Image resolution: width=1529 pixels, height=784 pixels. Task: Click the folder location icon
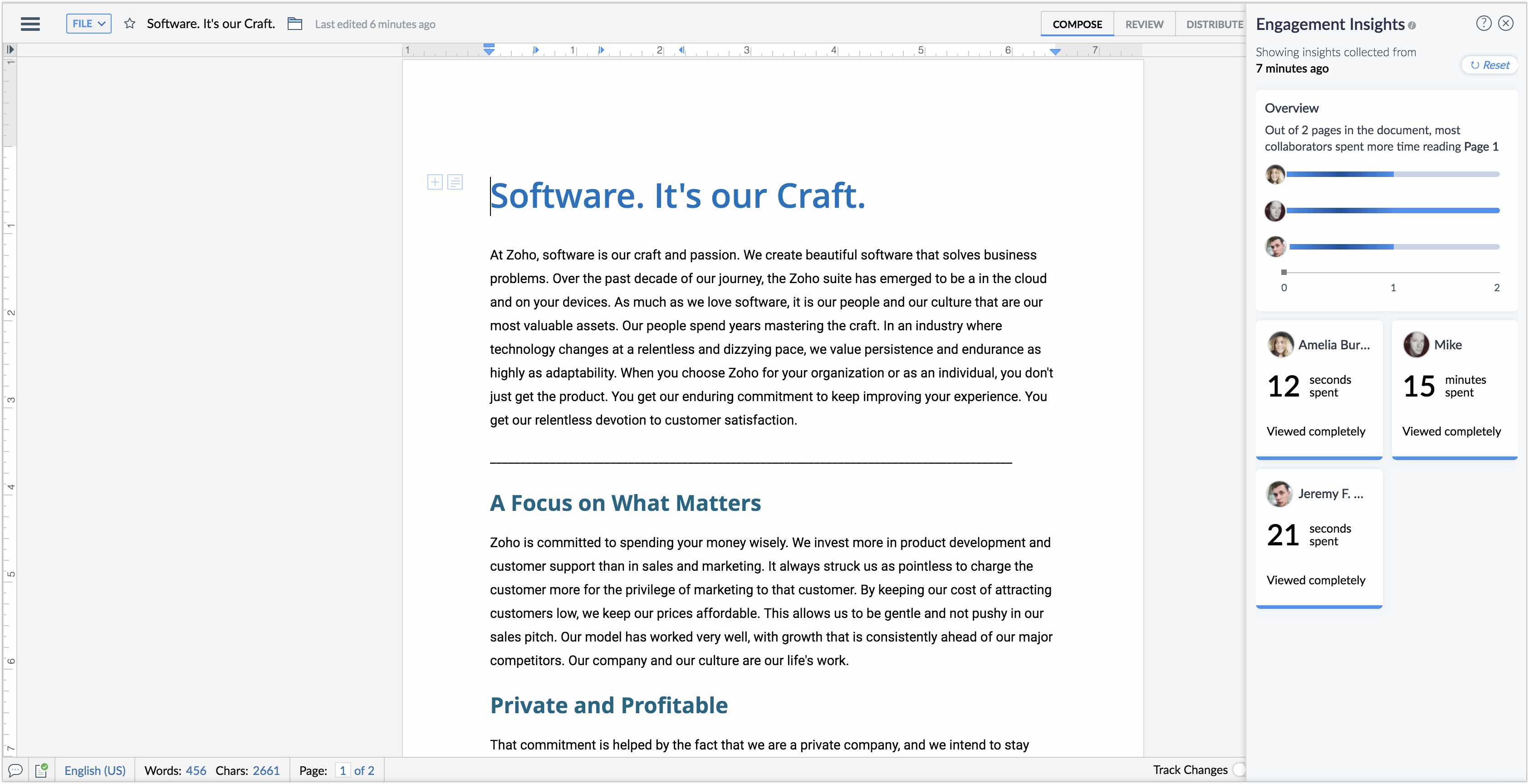click(x=295, y=24)
